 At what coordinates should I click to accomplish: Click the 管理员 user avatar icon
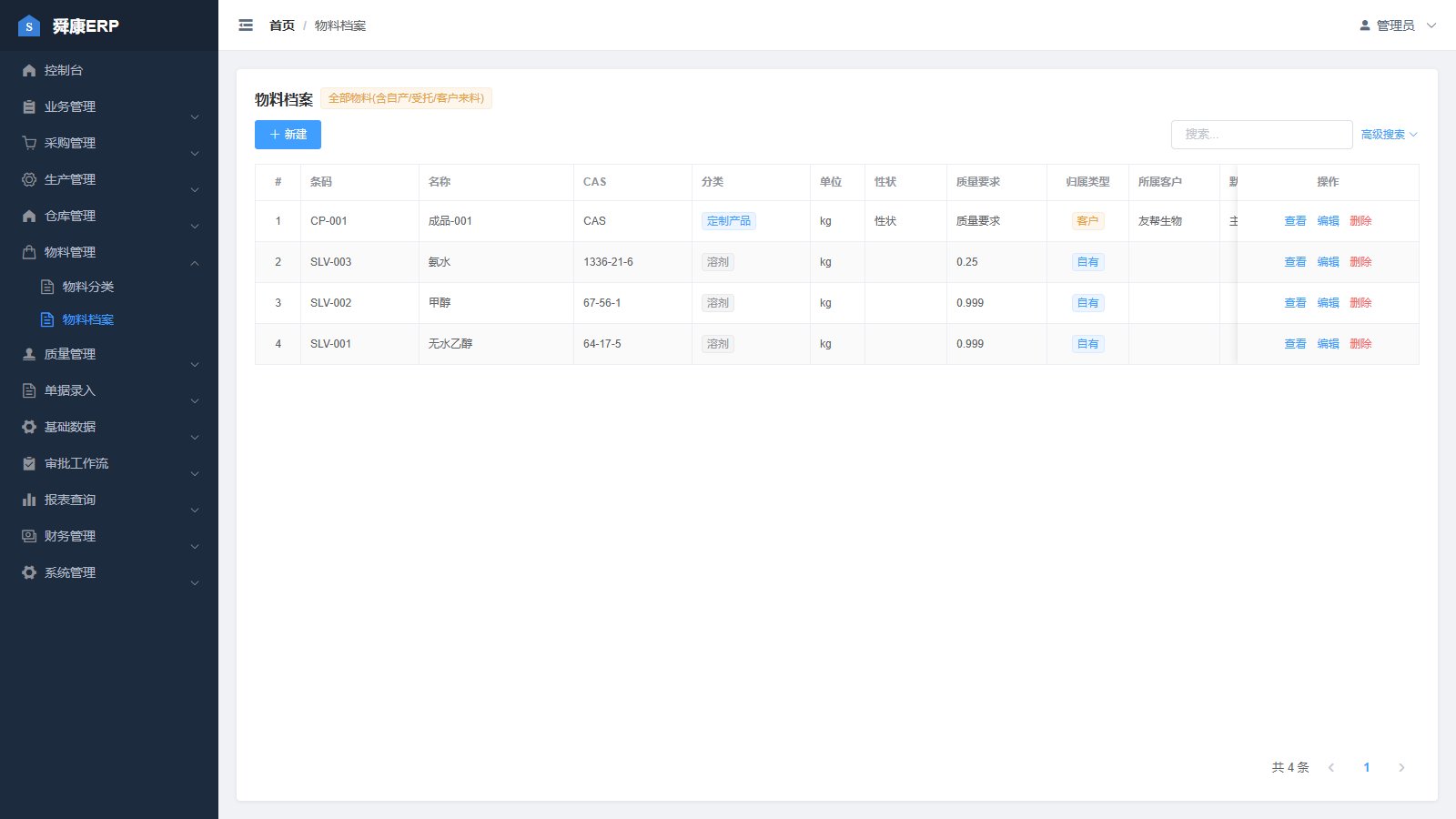pos(1365,25)
